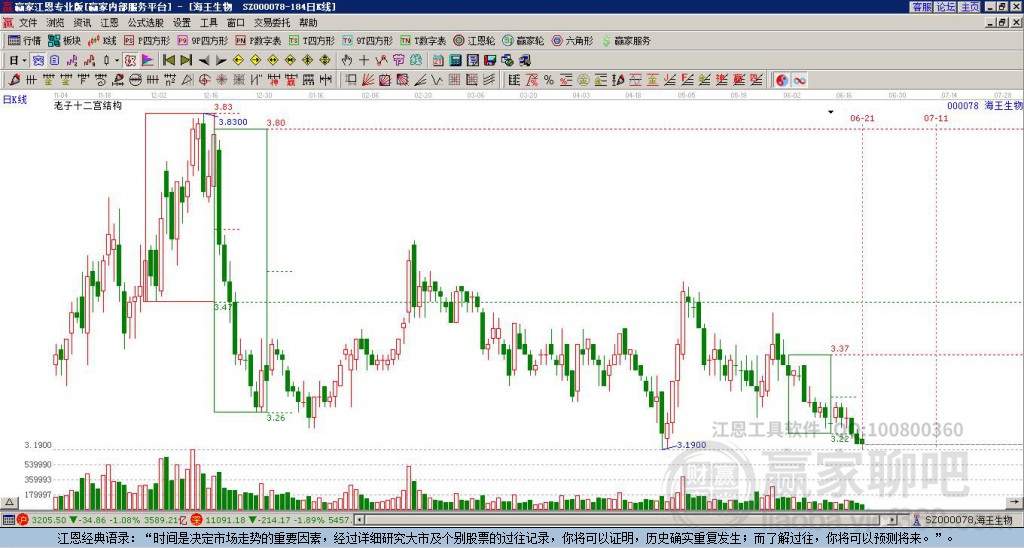Click the save diskette icon

[490, 61]
